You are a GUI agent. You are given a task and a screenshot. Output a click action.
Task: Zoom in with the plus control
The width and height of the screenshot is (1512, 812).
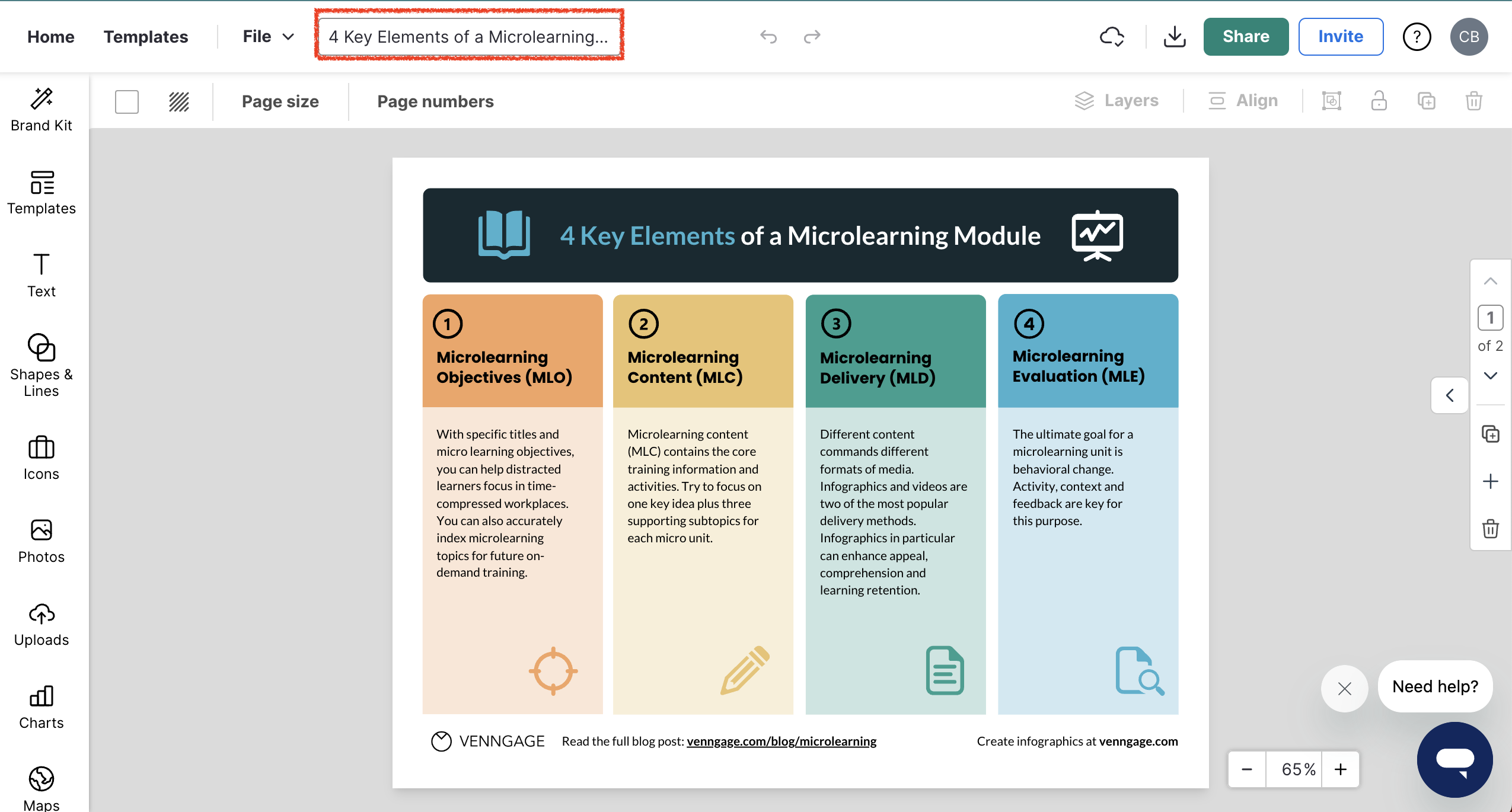coord(1341,769)
